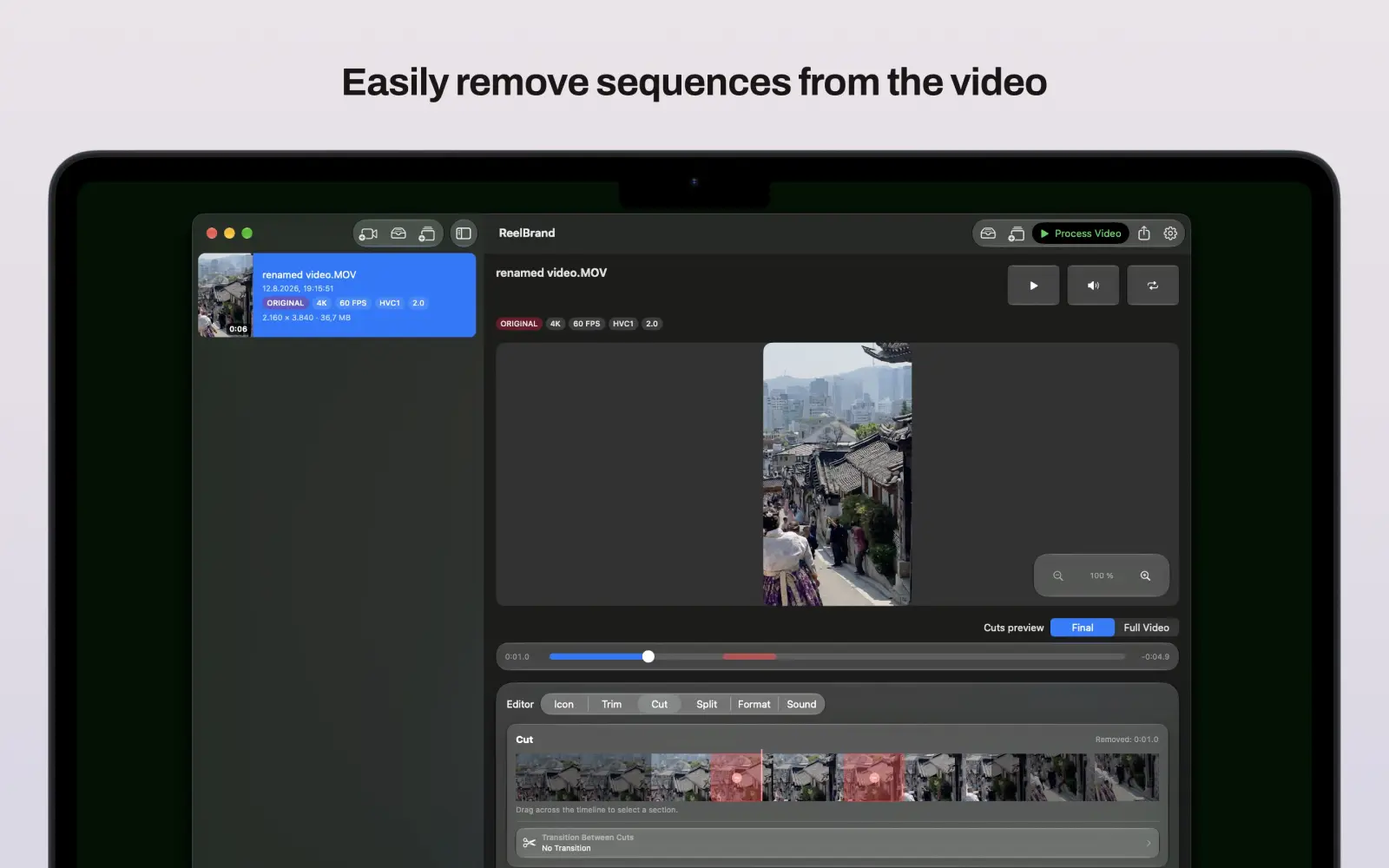Viewport: 1389px width, 868px height.
Task: Click the red close window button
Action: (x=212, y=233)
